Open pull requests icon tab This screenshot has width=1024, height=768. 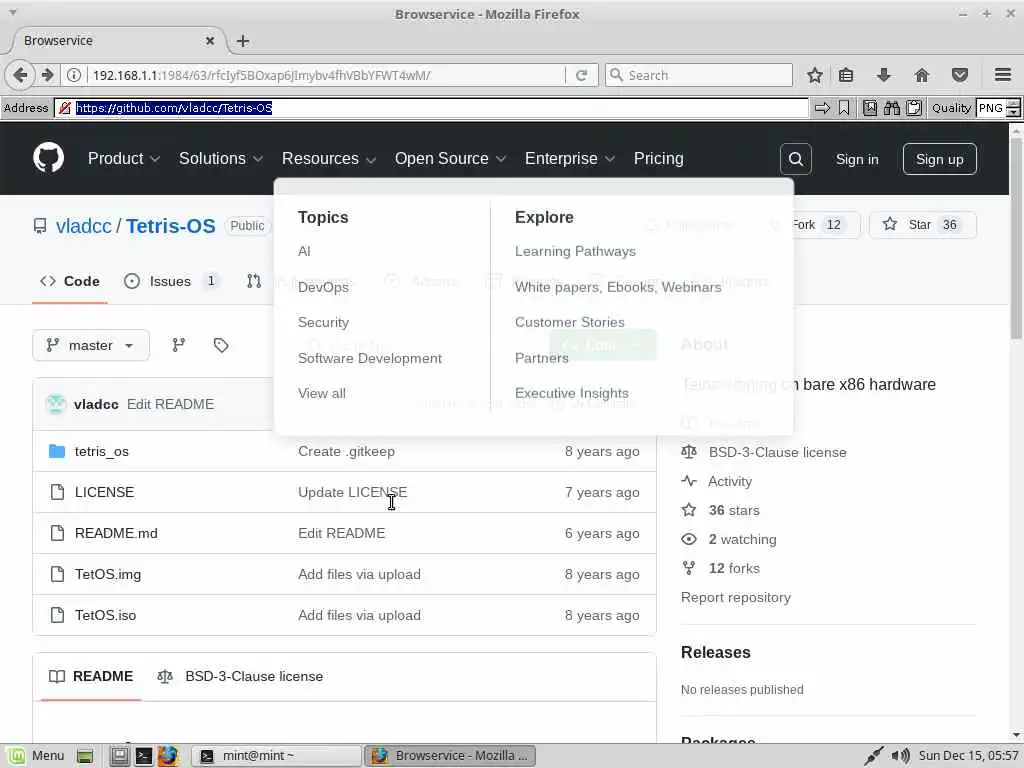pyautogui.click(x=254, y=281)
